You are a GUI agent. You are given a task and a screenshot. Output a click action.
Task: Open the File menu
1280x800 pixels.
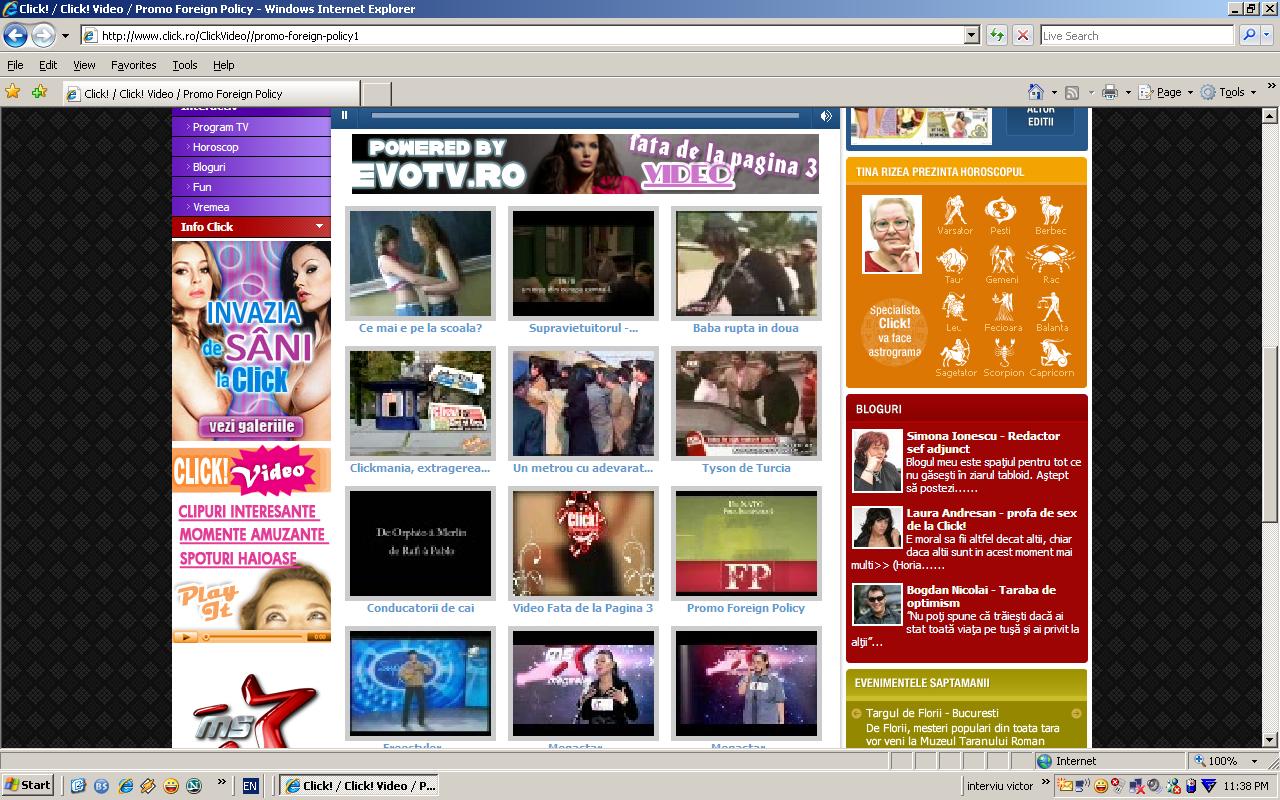pos(15,65)
